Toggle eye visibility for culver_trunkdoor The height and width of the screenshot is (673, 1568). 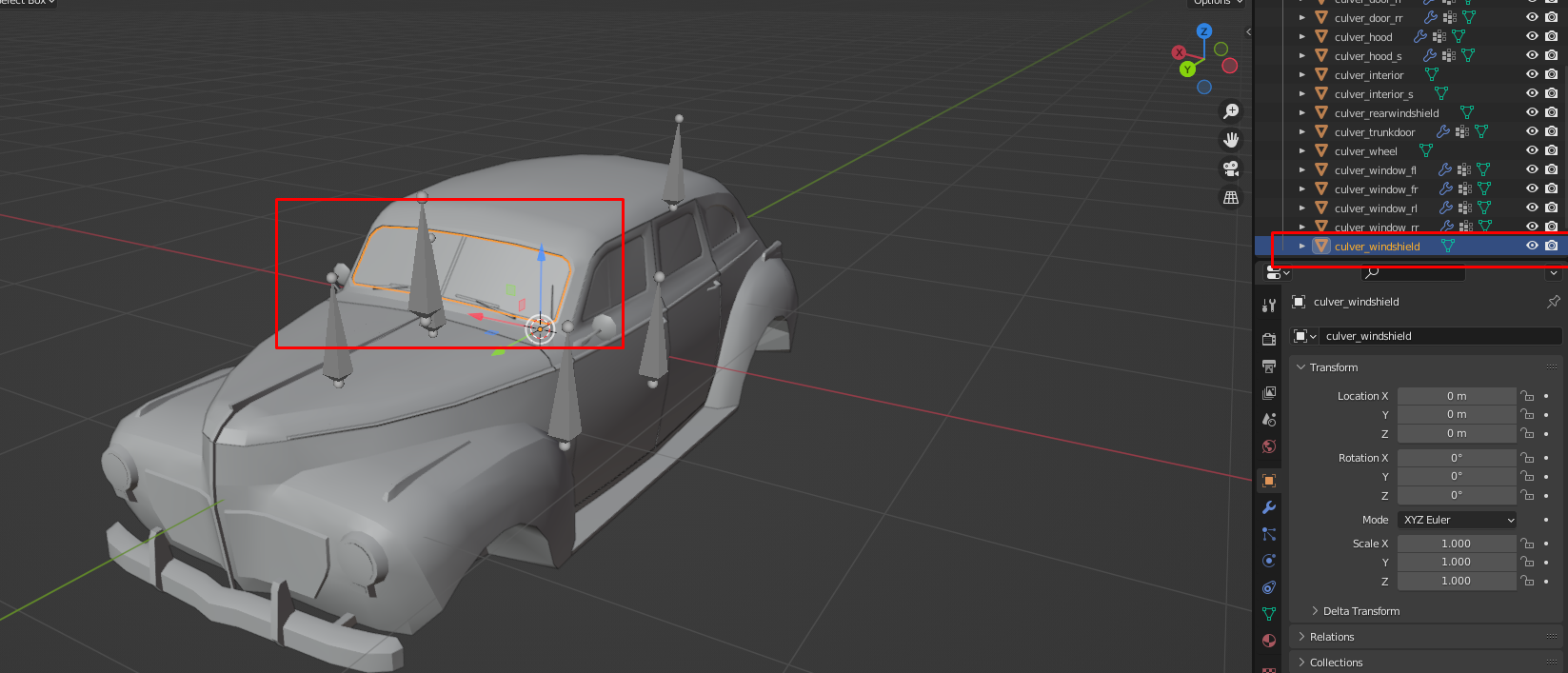coord(1532,131)
